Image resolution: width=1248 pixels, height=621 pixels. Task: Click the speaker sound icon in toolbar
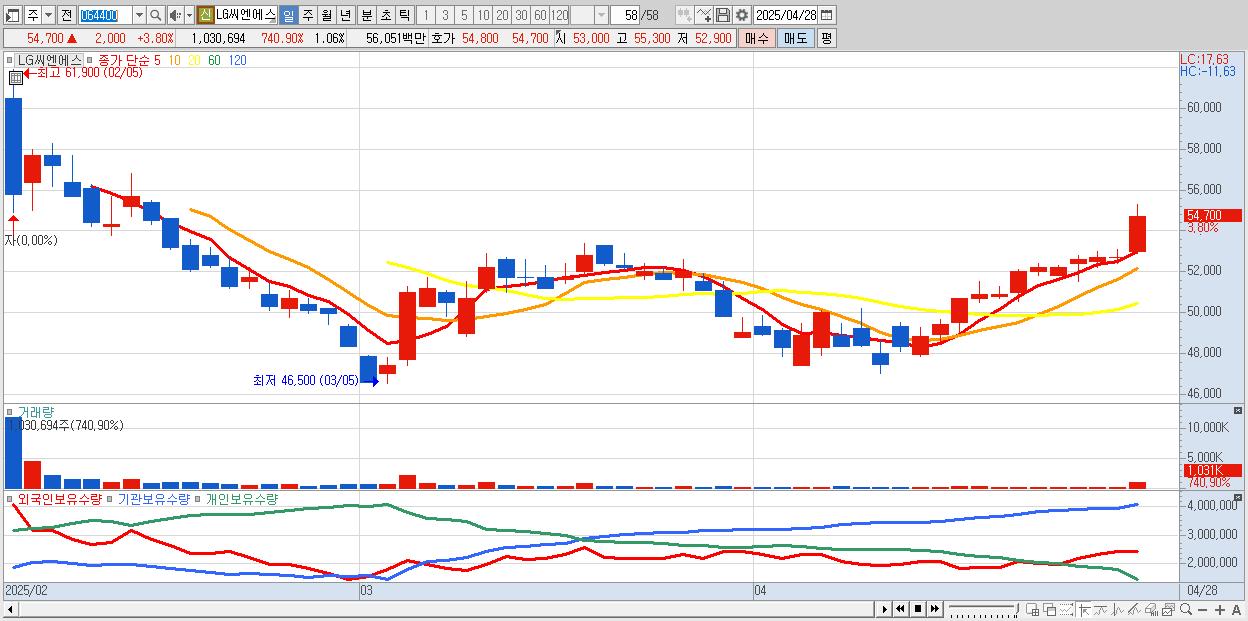[175, 15]
